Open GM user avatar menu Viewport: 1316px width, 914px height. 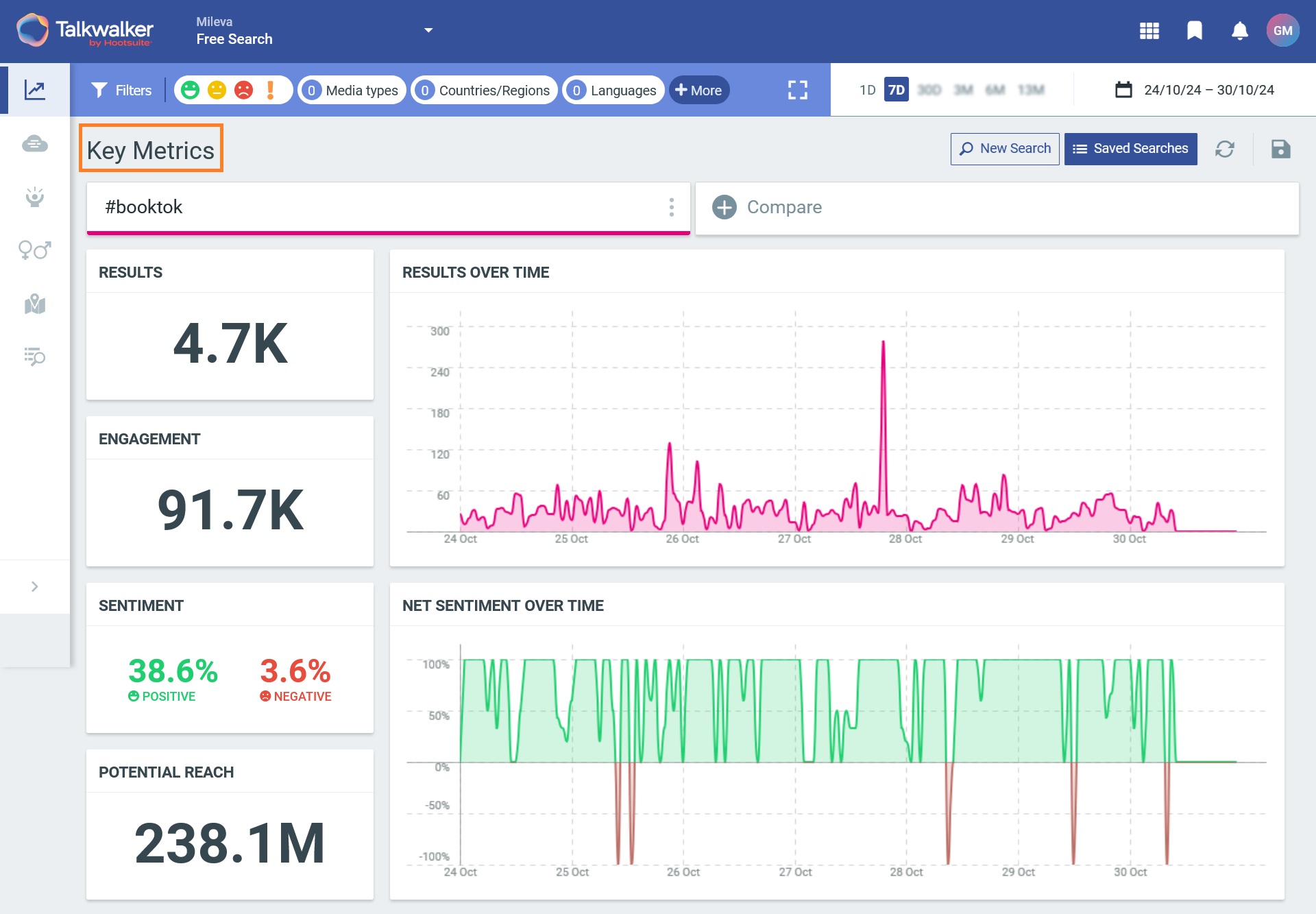[x=1282, y=31]
